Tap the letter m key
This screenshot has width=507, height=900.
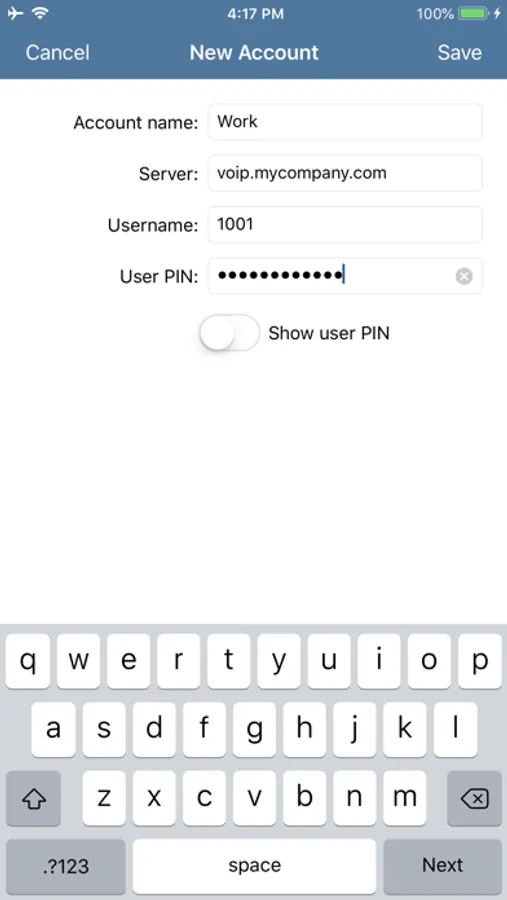pos(405,798)
